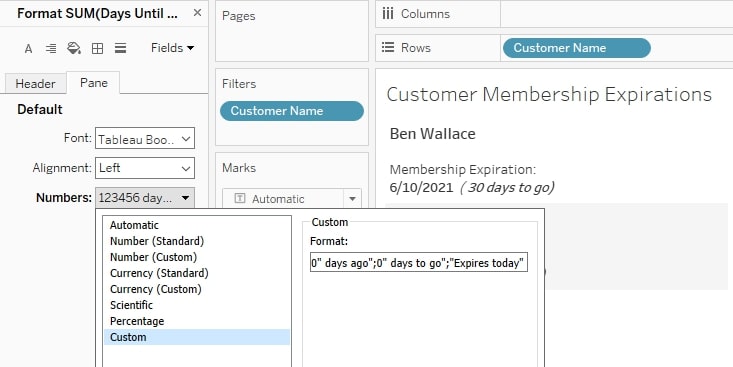733x367 pixels.
Task: Click Customer Name pill on Rows shelf
Action: 576,48
